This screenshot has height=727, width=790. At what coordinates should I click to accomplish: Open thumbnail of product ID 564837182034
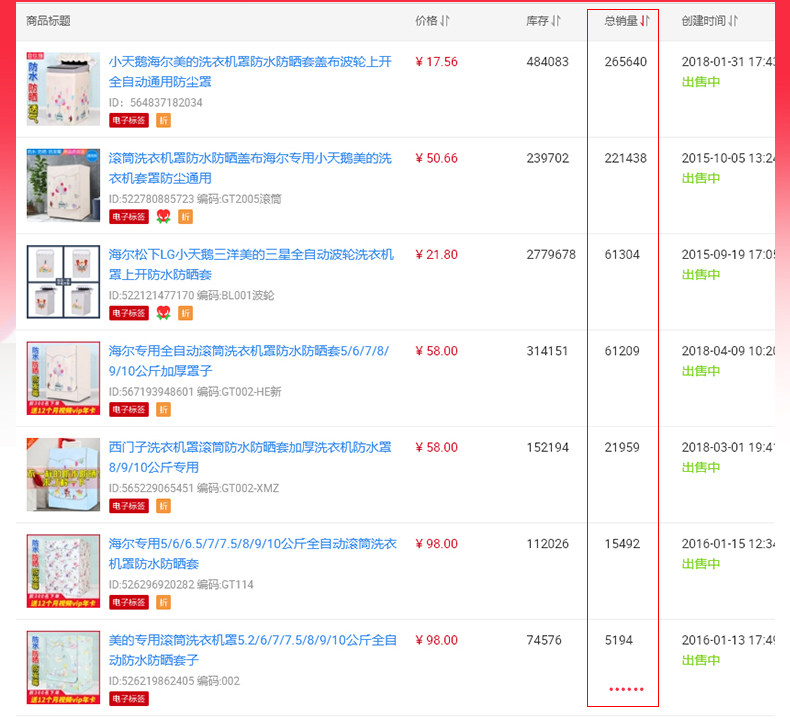click(x=63, y=89)
